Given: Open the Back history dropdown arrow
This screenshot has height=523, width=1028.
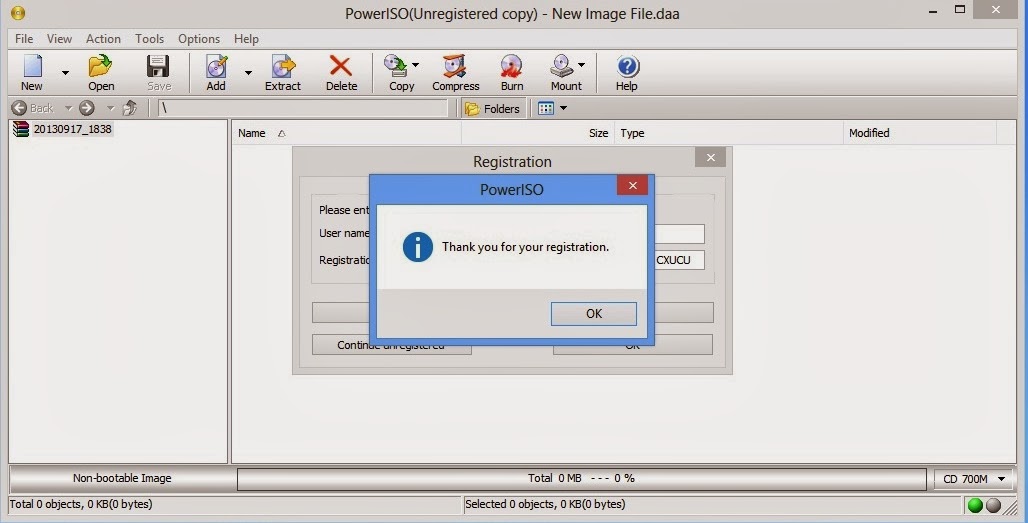Looking at the screenshot, I should click(68, 108).
